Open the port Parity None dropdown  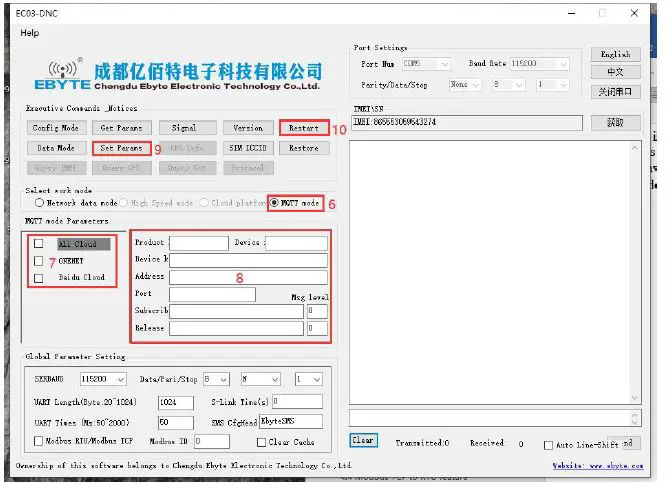(465, 85)
